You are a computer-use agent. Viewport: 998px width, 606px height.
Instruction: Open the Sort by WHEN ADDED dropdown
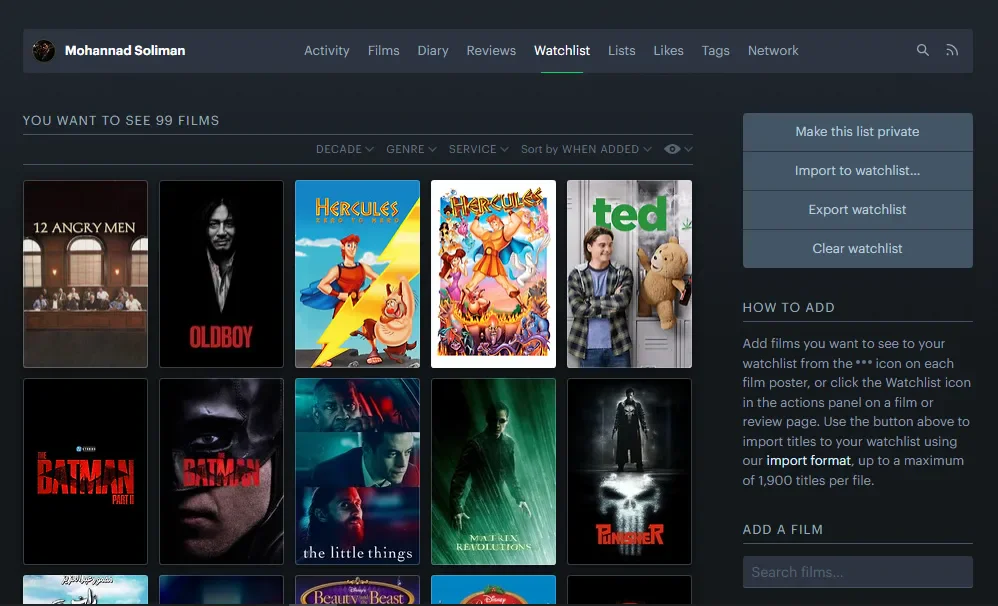point(586,149)
